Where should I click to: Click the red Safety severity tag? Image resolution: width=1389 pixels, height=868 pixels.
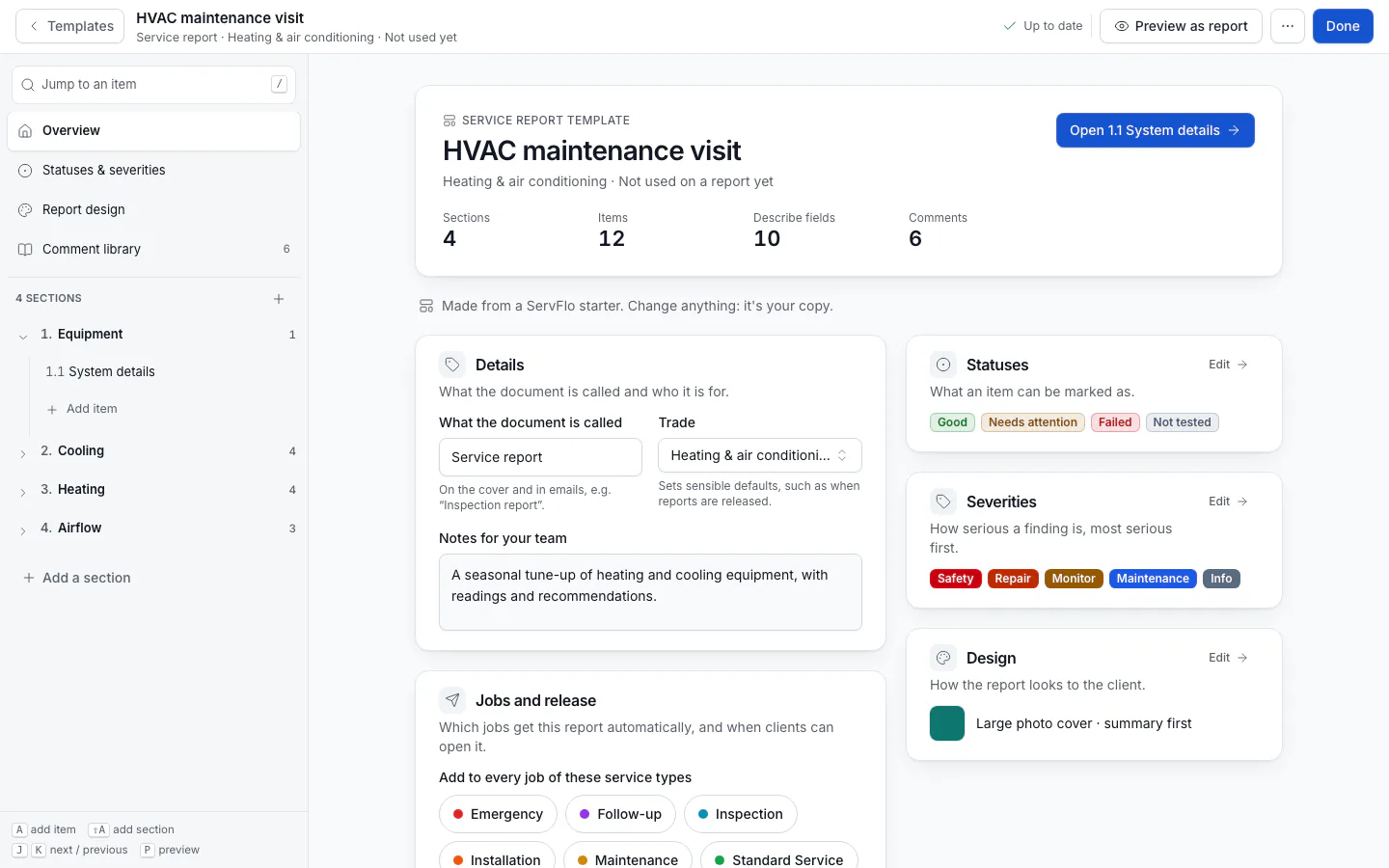[x=956, y=579]
